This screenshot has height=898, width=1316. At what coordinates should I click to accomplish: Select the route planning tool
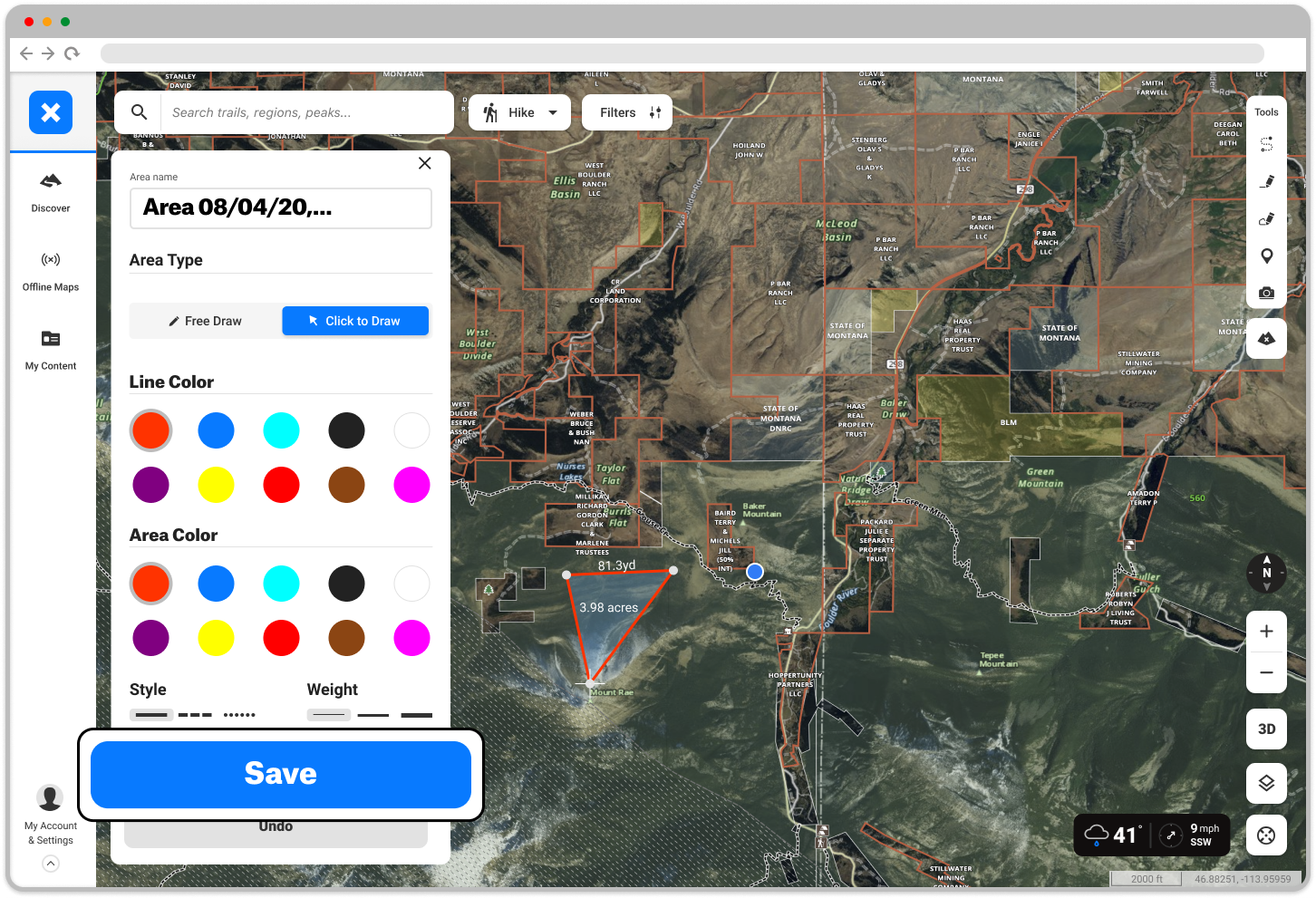(1267, 143)
